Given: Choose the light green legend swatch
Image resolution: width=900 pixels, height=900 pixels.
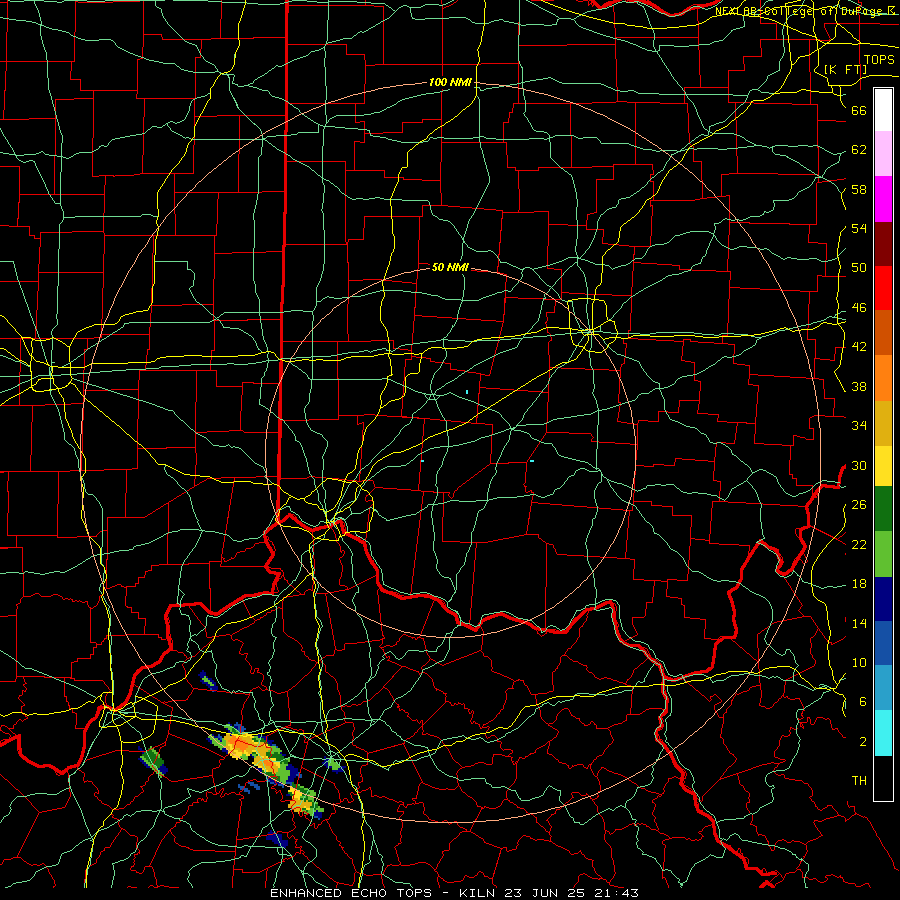Looking at the screenshot, I should pyautogui.click(x=883, y=554).
